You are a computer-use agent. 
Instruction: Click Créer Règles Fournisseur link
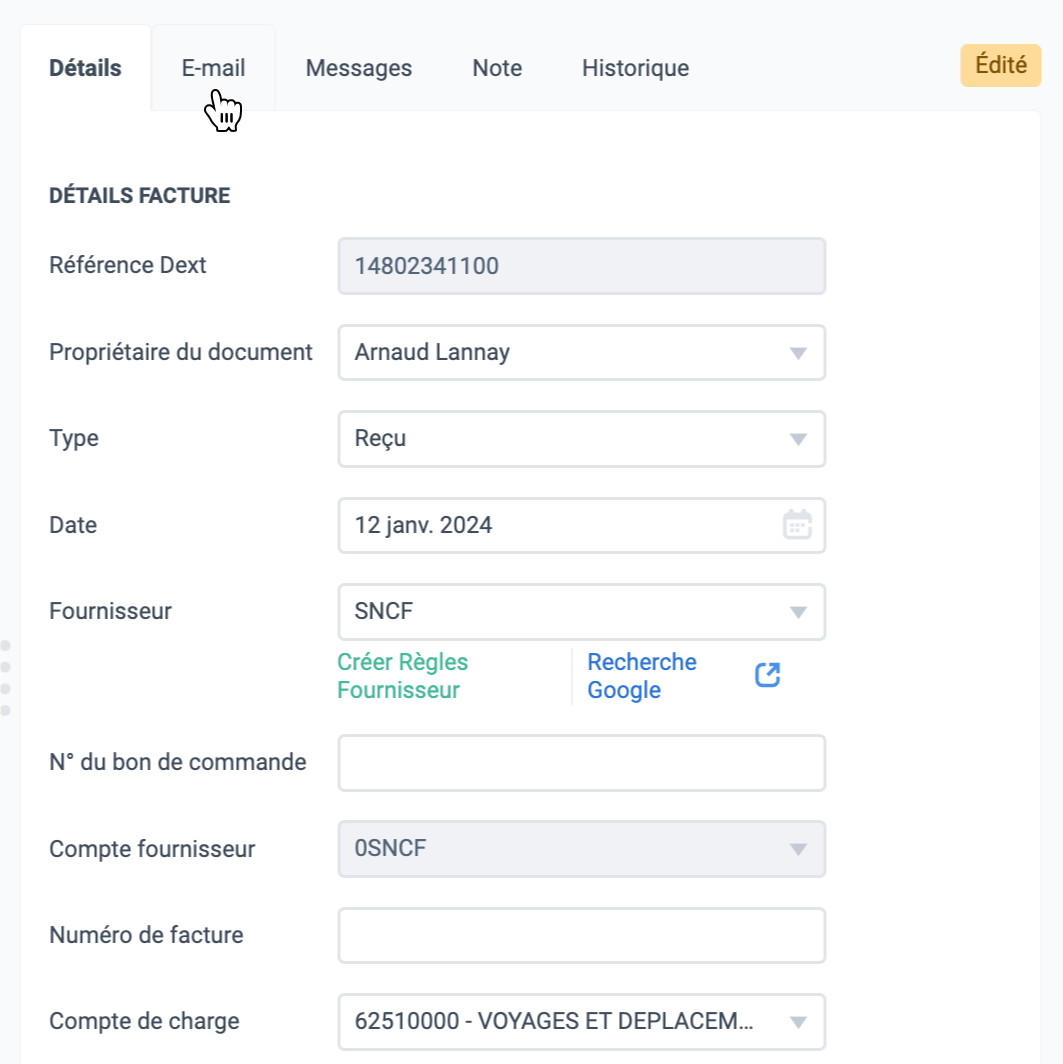coord(402,676)
